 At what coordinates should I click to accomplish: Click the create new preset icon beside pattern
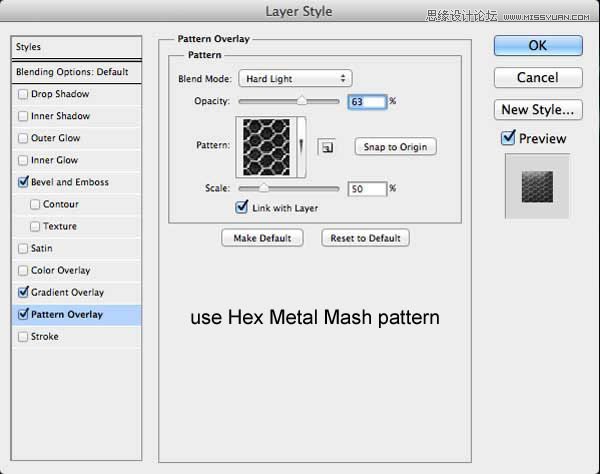click(x=326, y=147)
